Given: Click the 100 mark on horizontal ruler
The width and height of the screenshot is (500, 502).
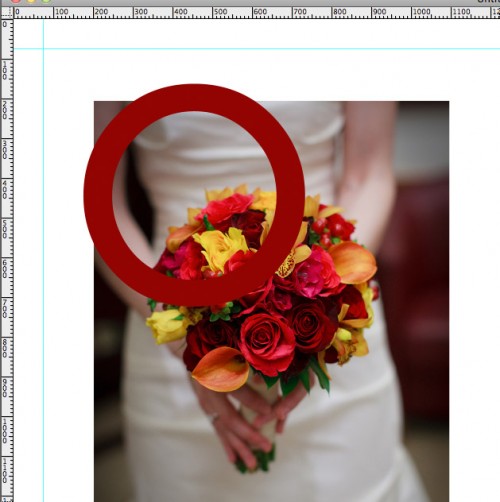Looking at the screenshot, I should (61, 12).
